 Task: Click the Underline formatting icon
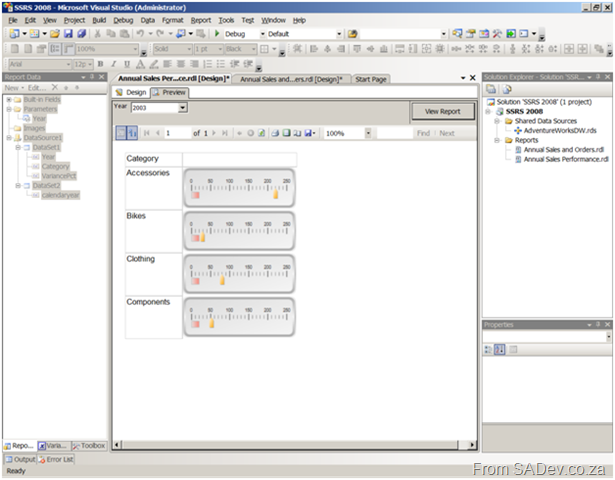[x=127, y=64]
